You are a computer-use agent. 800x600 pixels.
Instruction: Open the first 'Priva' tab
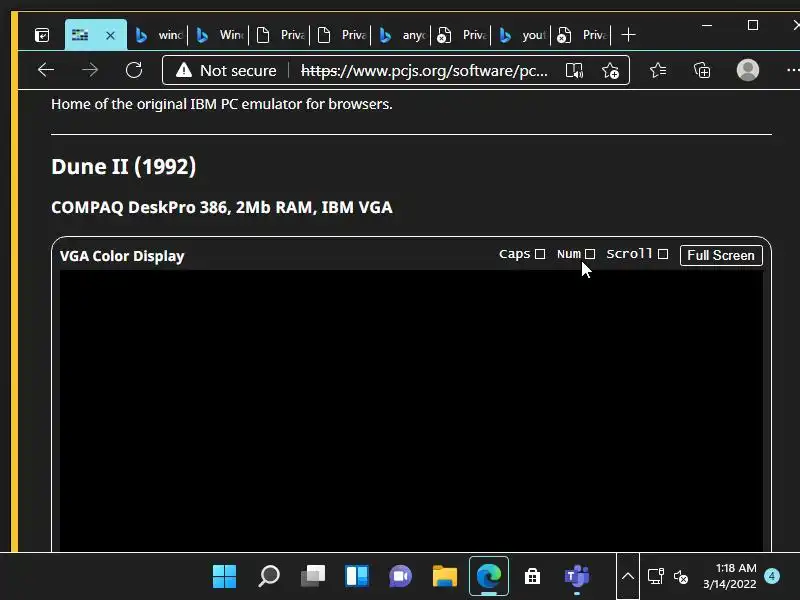tap(280, 35)
